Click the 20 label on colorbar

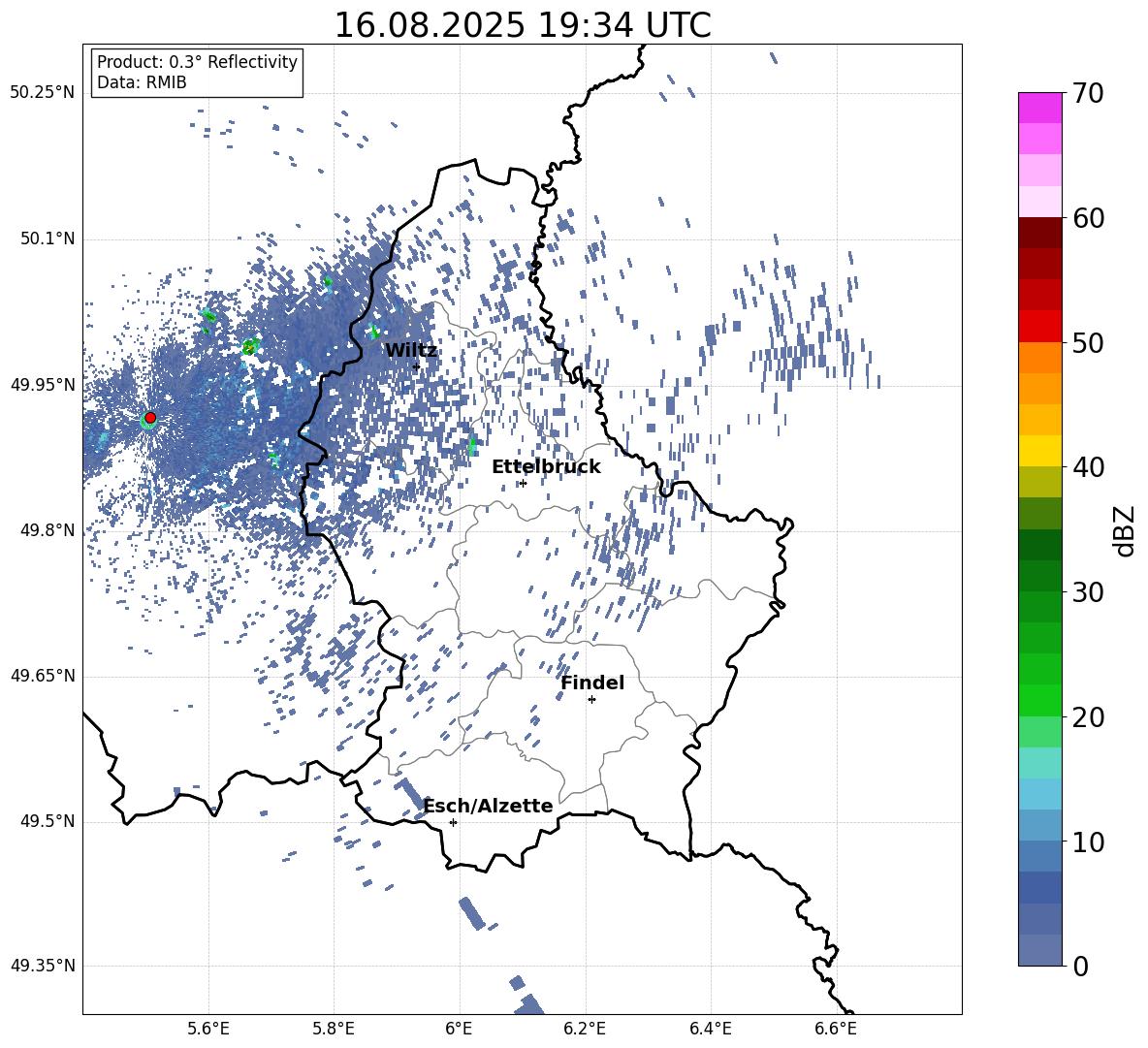1088,717
